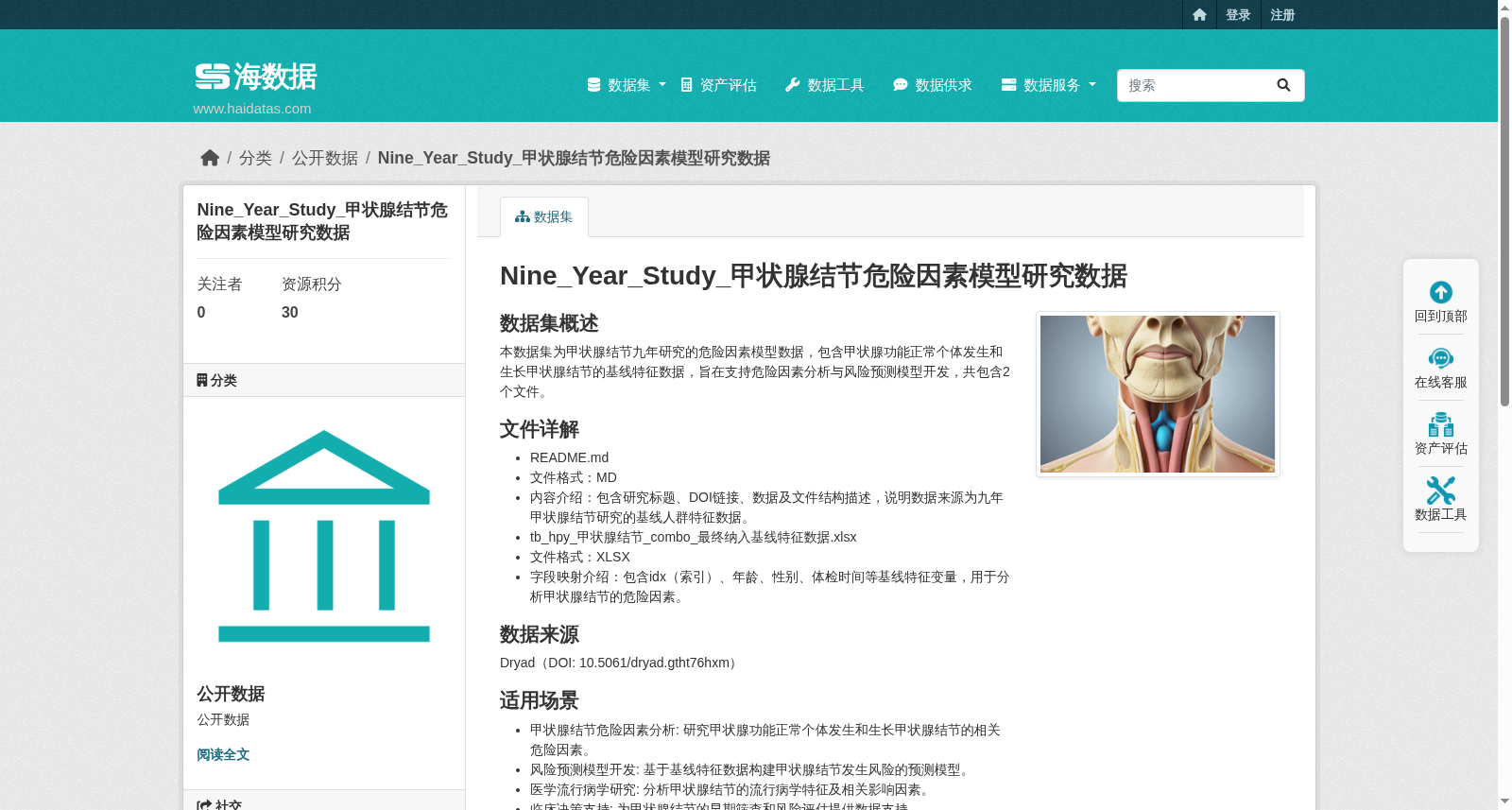Open the 资产评估 nav item
Viewport: 1512px width, 810px height.
pyautogui.click(x=718, y=85)
